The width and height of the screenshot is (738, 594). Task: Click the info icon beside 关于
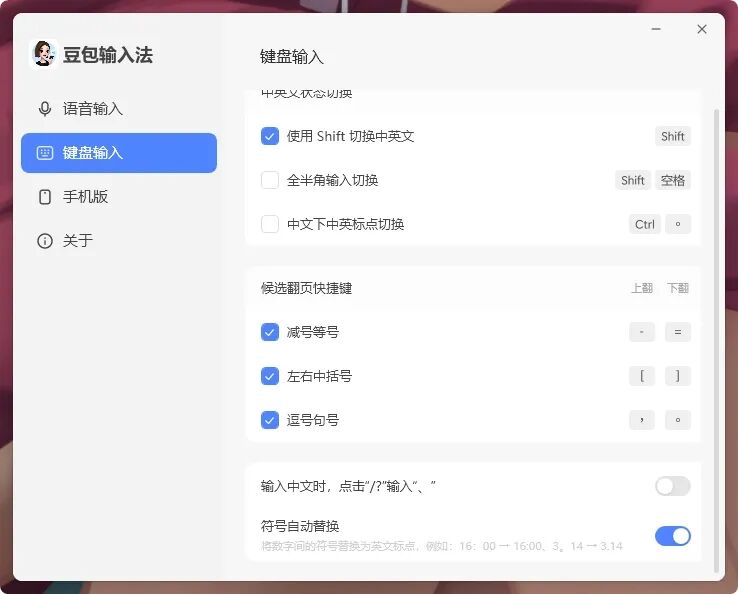pyautogui.click(x=45, y=241)
